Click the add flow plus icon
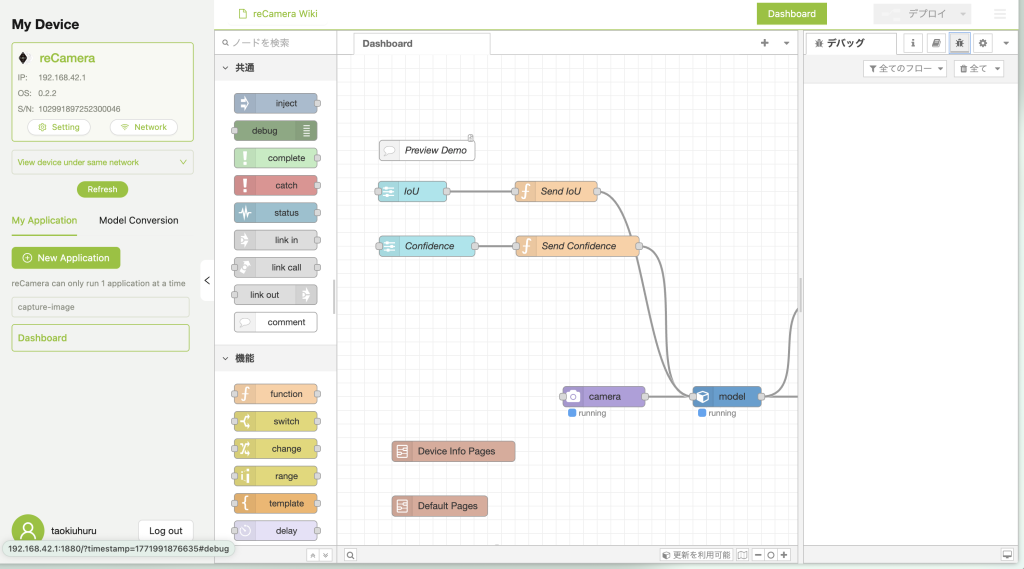This screenshot has width=1024, height=569. [765, 43]
